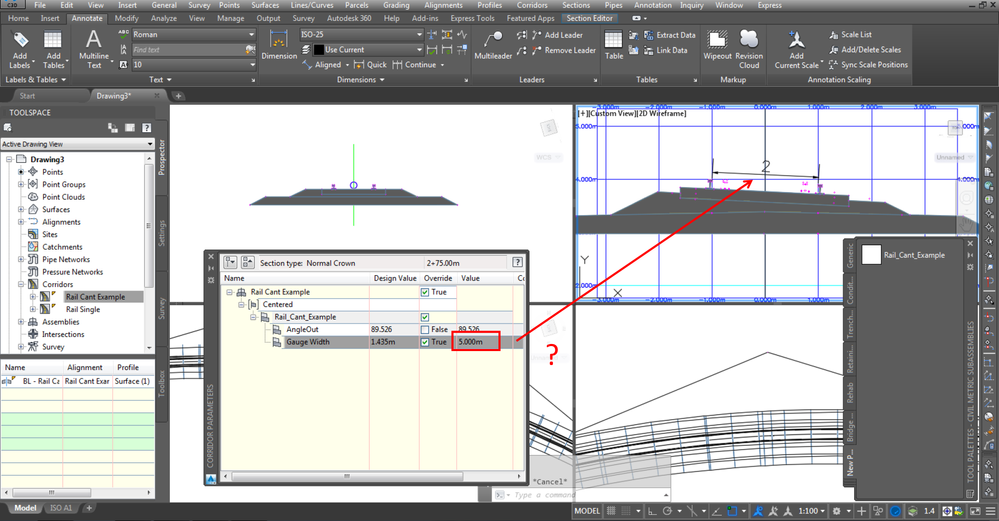The width and height of the screenshot is (999, 521).
Task: Click the Toolspace help icon
Action: point(147,128)
